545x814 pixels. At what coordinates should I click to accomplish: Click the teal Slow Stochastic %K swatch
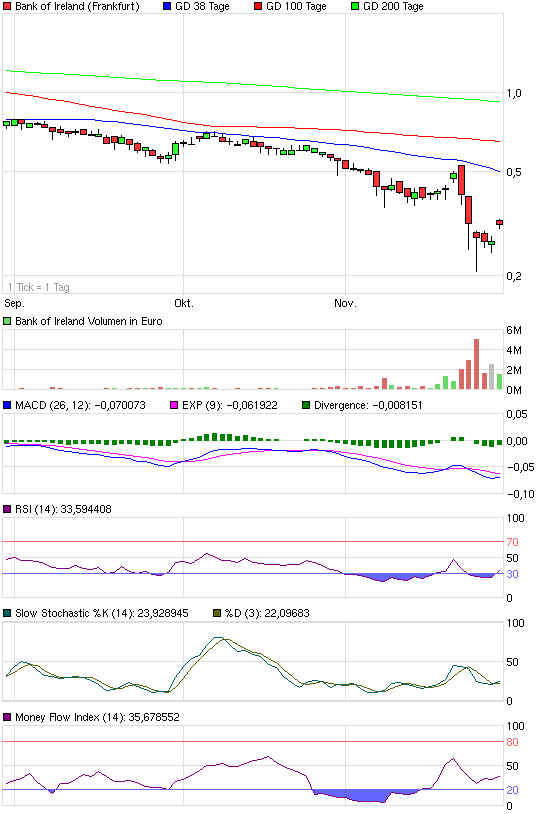(x=7, y=613)
